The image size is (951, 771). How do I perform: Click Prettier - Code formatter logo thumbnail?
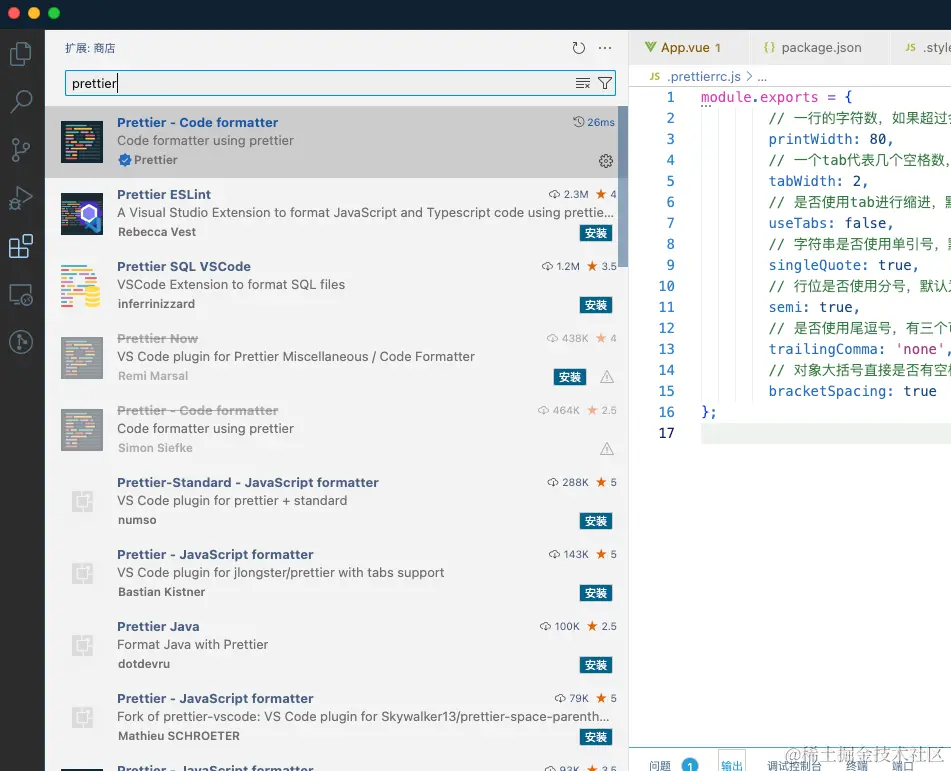point(82,142)
